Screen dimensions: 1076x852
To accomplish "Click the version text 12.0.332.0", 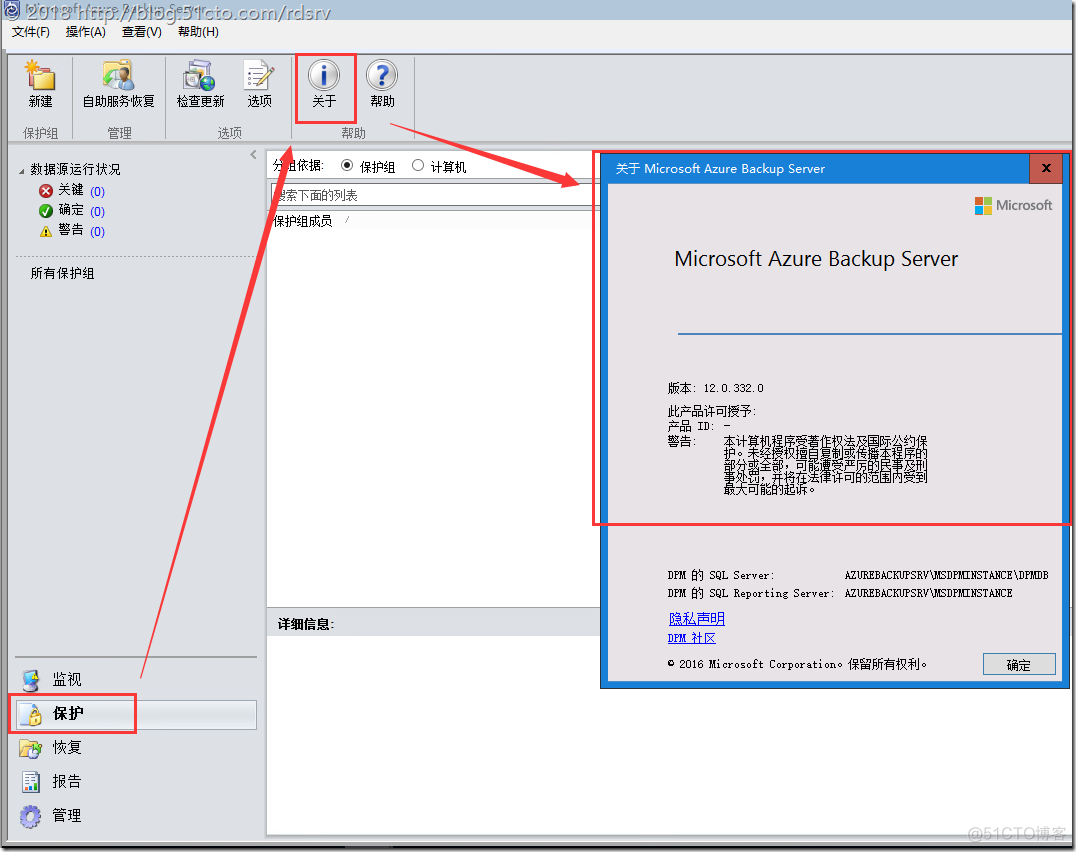I will click(x=733, y=388).
